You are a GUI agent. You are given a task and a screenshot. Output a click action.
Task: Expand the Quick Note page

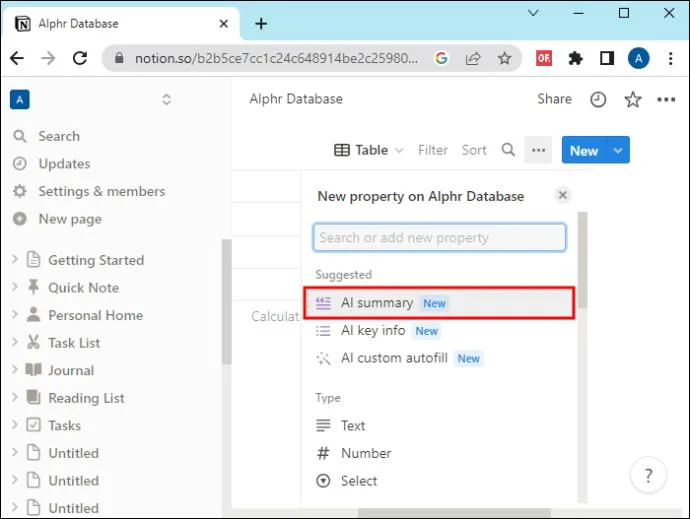tap(15, 287)
